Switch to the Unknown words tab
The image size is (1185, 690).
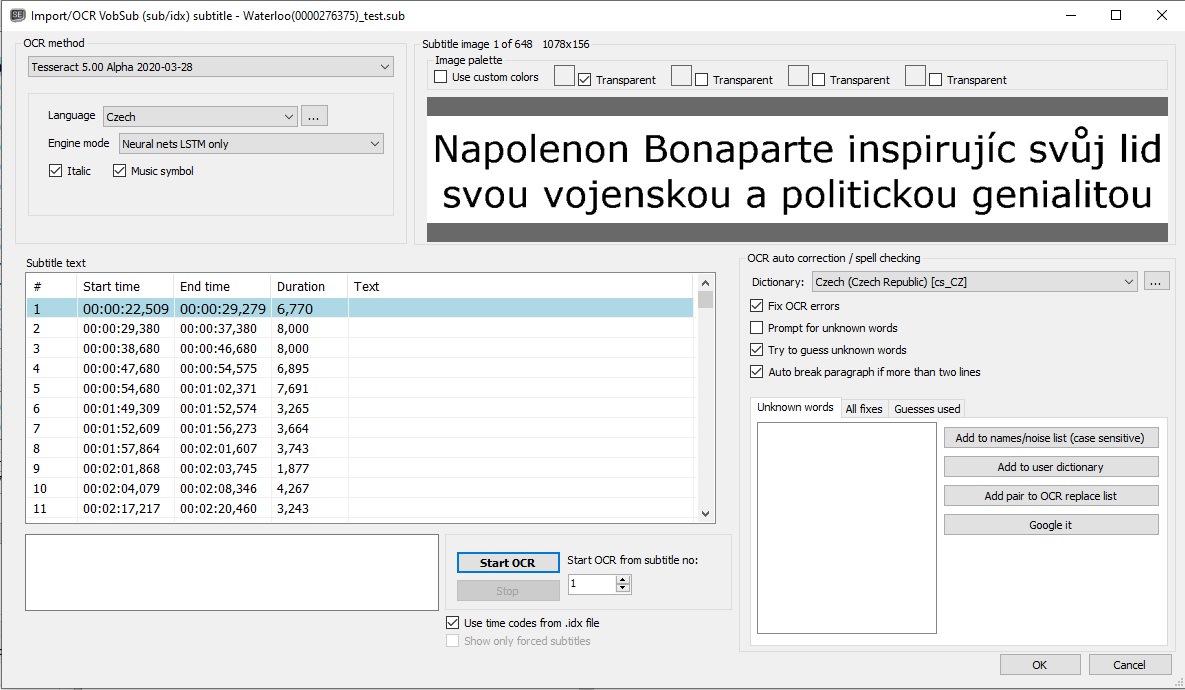(x=795, y=407)
